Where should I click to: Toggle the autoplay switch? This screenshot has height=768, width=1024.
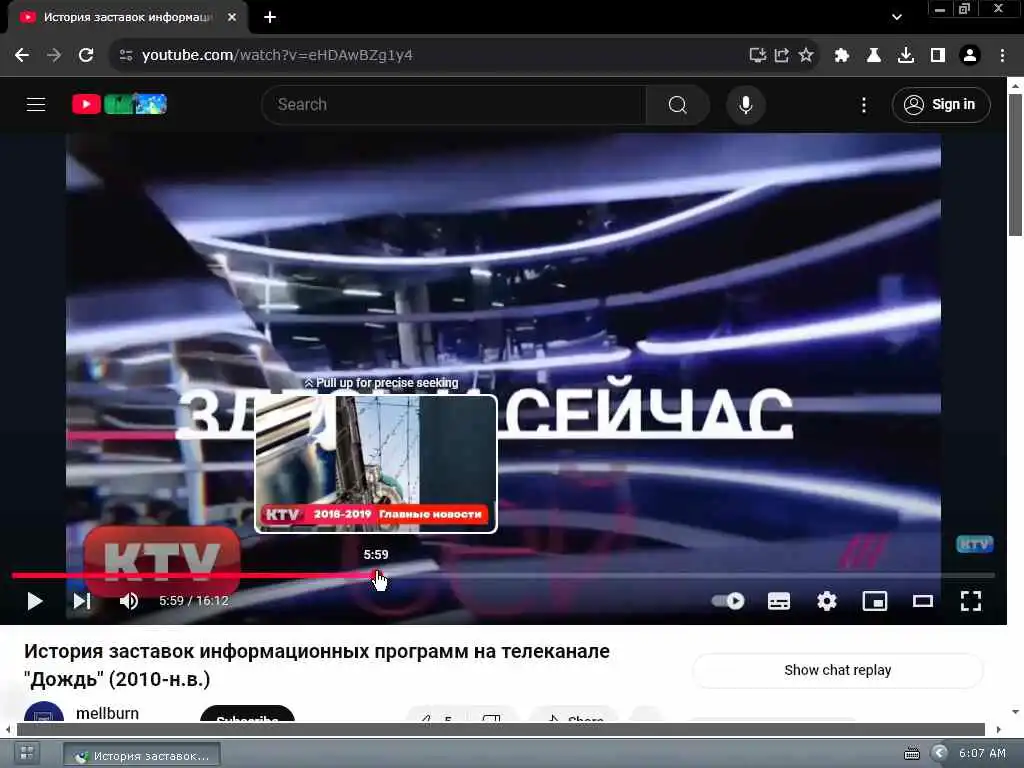(x=728, y=601)
